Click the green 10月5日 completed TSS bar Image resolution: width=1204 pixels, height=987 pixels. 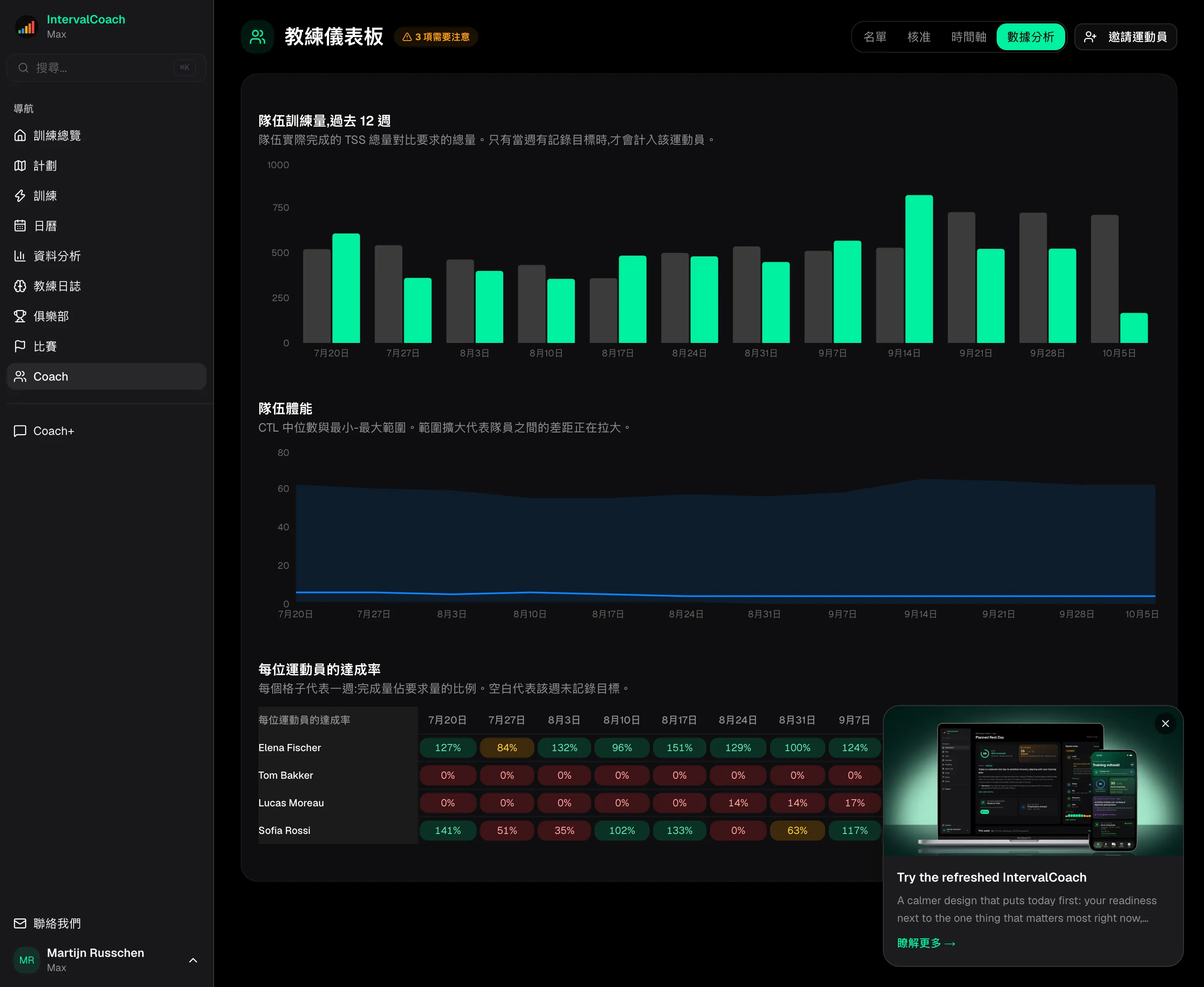[x=1133, y=328]
